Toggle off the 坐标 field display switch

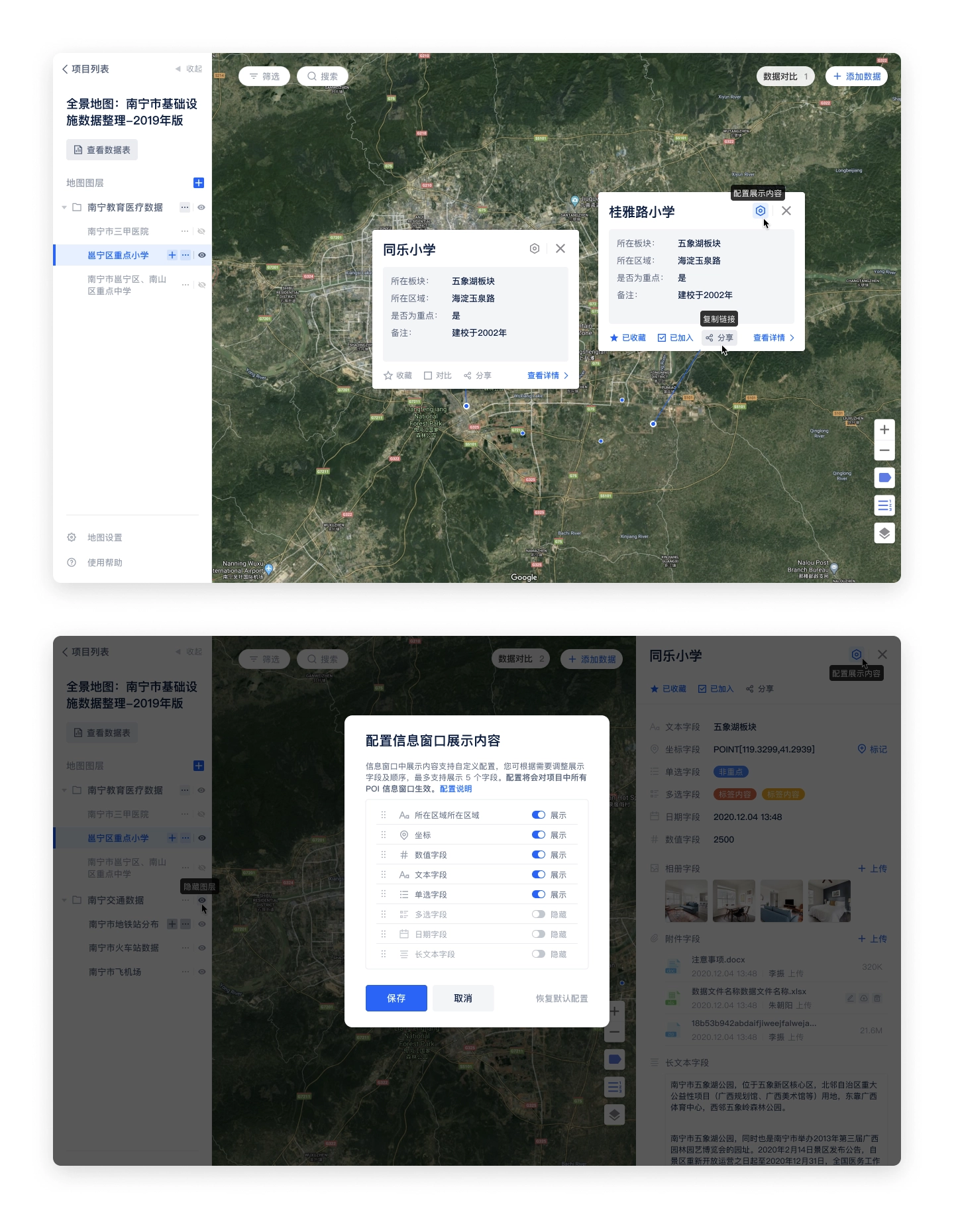click(538, 835)
